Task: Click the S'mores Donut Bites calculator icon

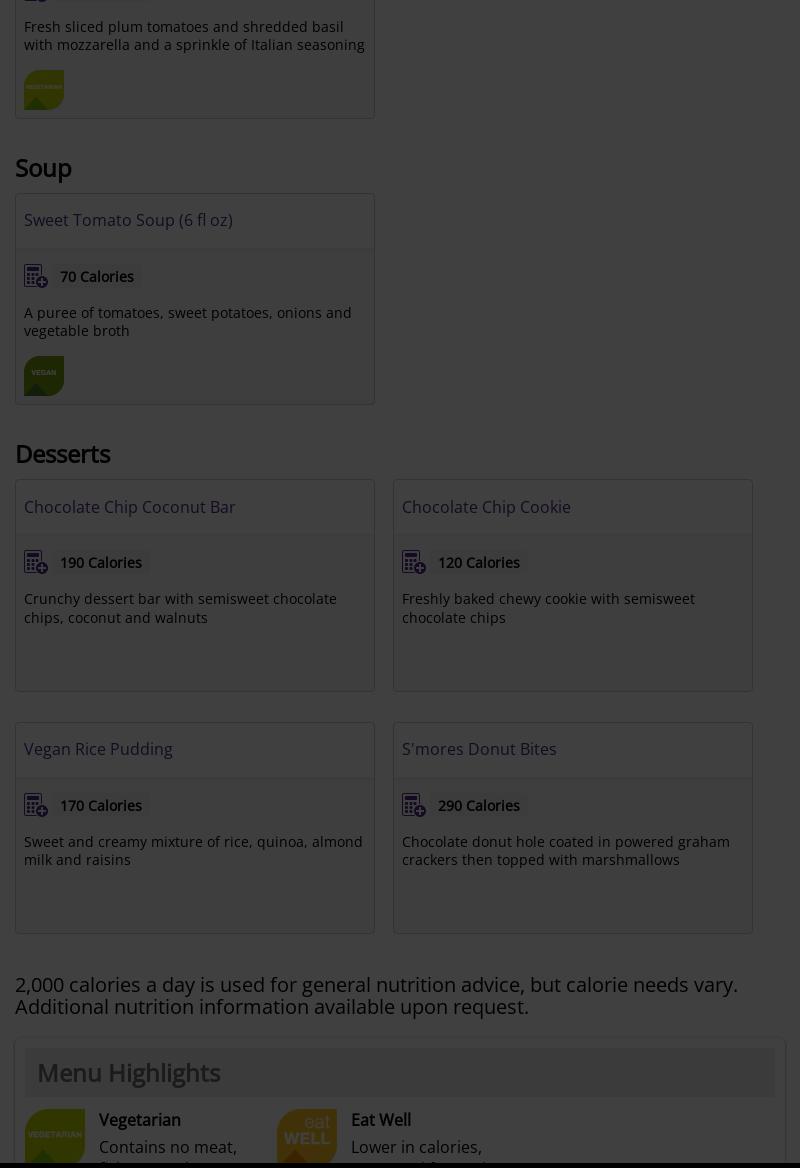Action: 414,805
